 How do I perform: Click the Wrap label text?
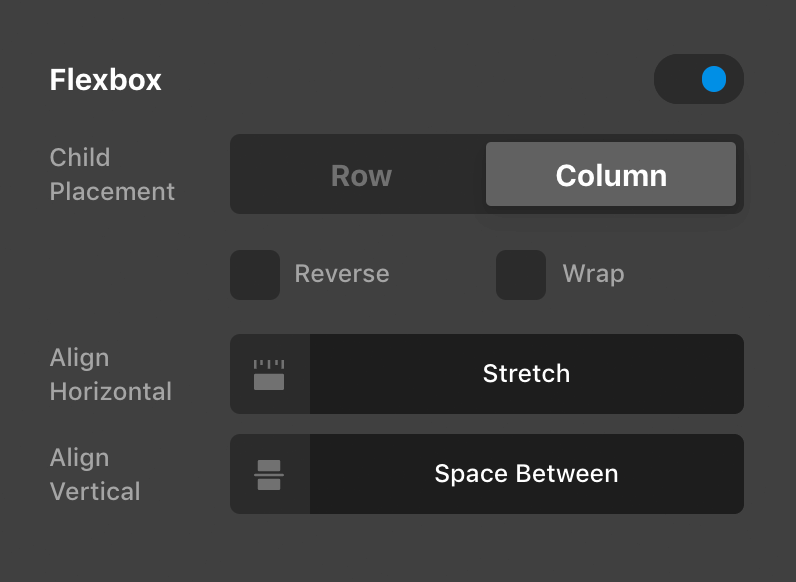593,274
